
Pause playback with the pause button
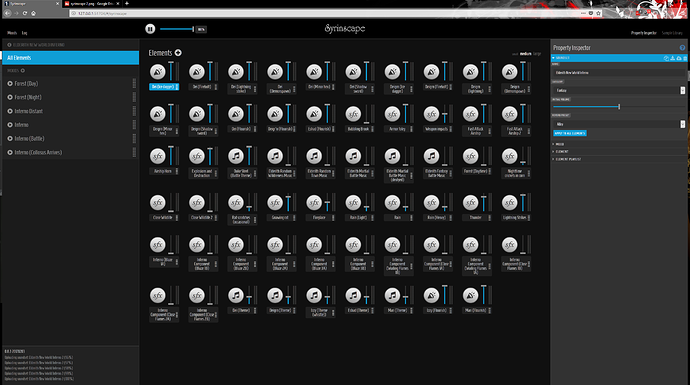point(150,29)
